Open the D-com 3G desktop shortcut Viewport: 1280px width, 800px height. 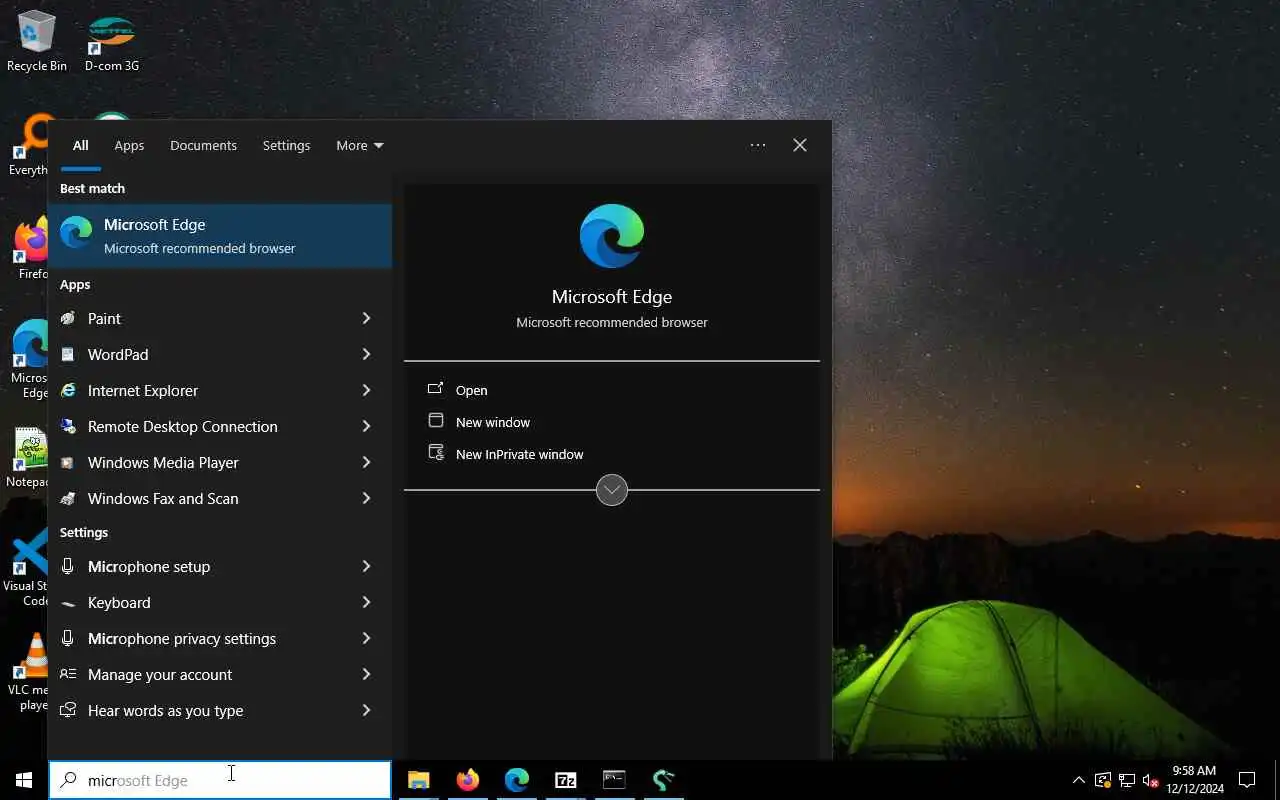[112, 42]
